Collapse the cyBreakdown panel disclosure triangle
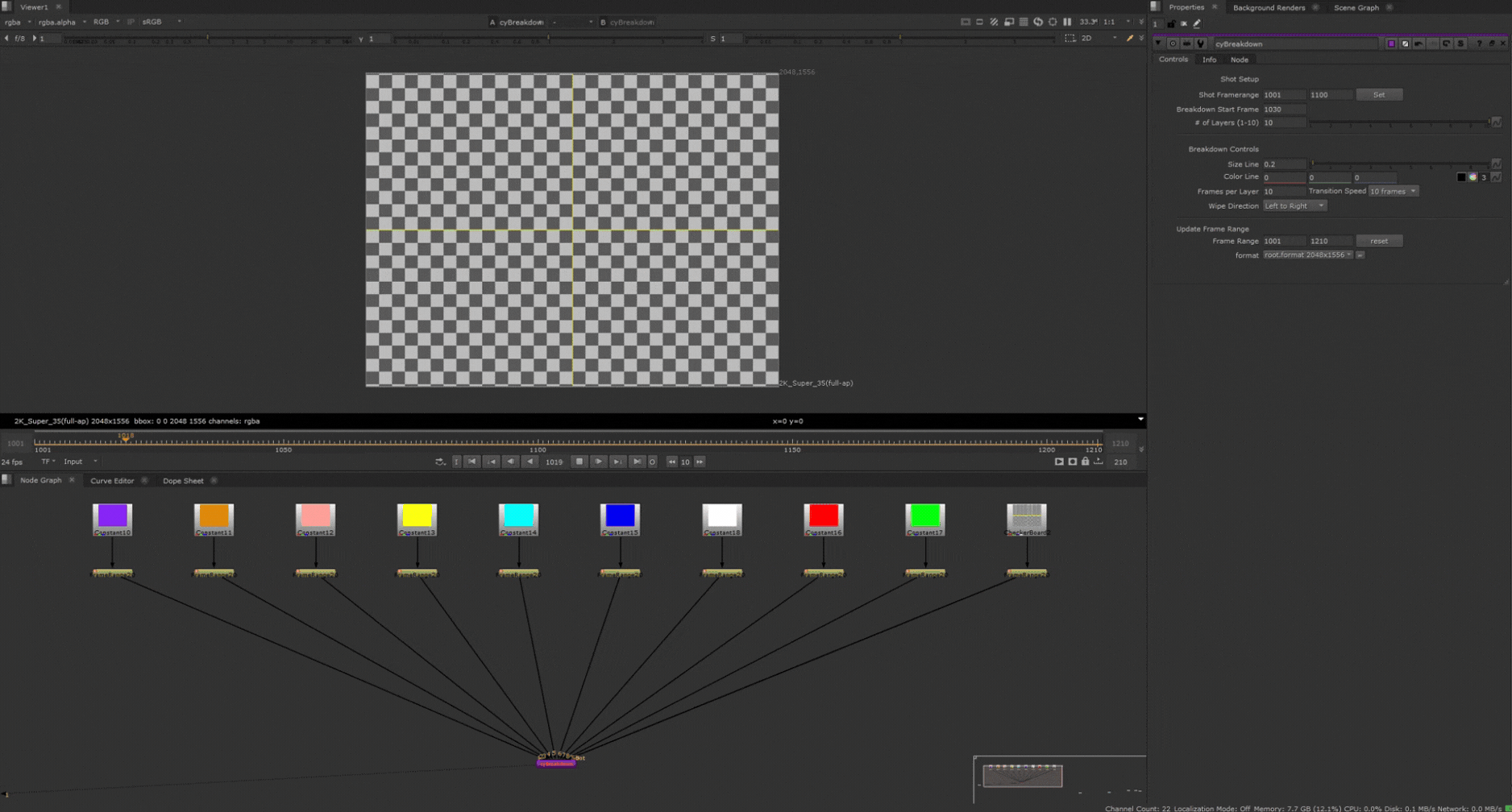The width and height of the screenshot is (1512, 812). [1158, 43]
